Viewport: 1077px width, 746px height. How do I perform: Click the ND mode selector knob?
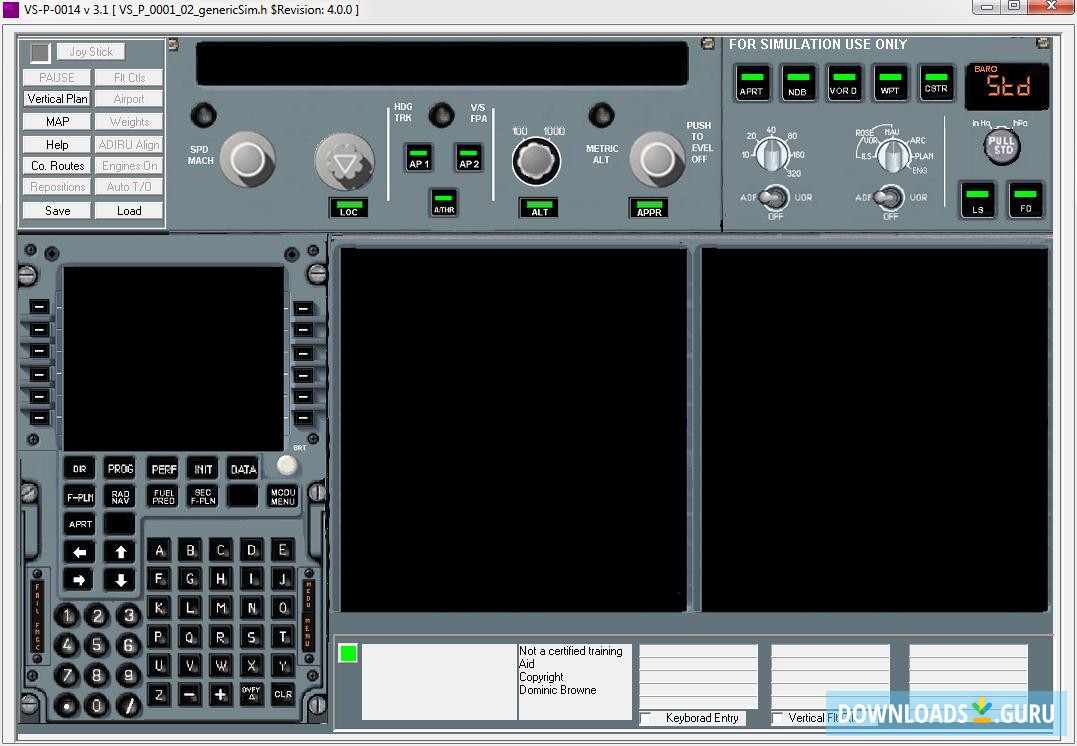point(891,154)
